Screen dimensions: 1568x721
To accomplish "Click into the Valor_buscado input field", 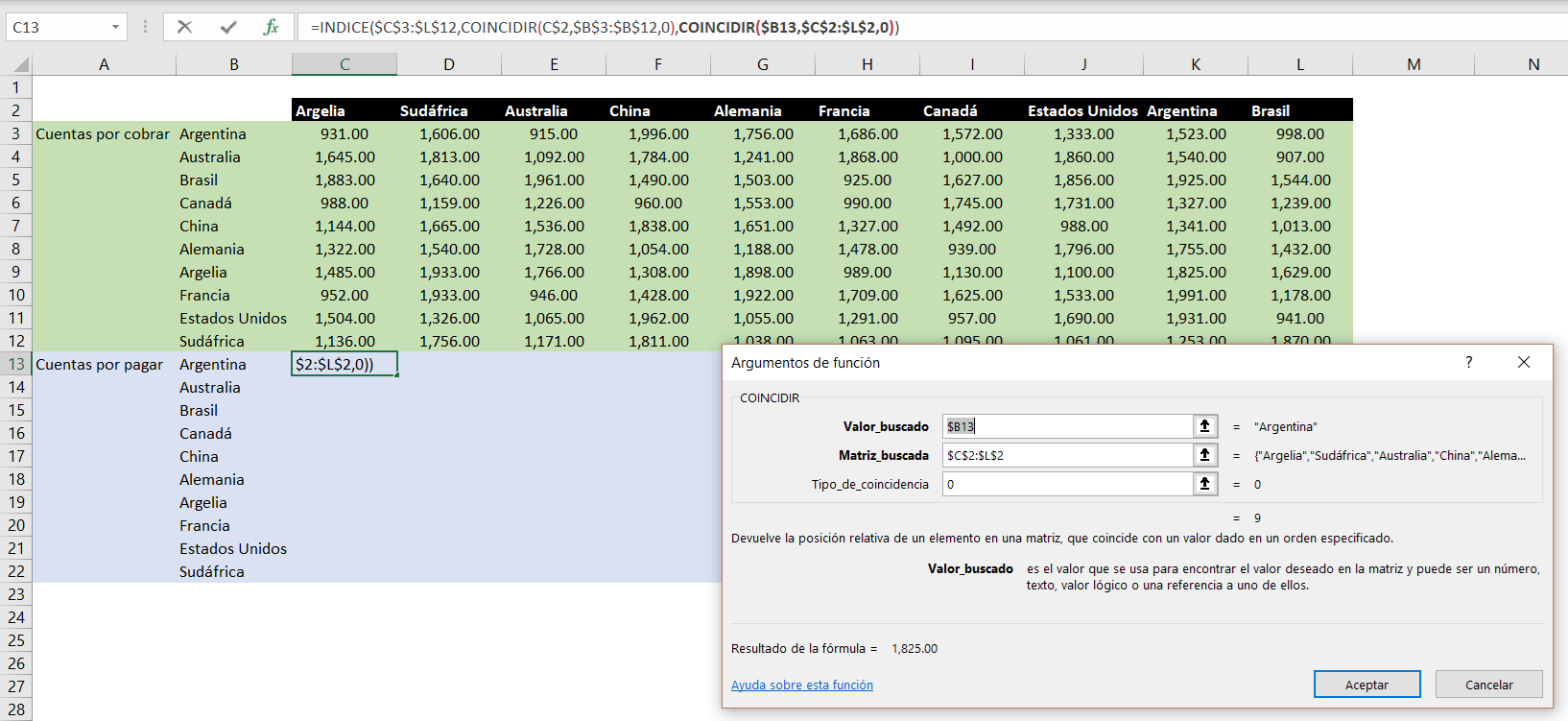I will tap(1065, 426).
